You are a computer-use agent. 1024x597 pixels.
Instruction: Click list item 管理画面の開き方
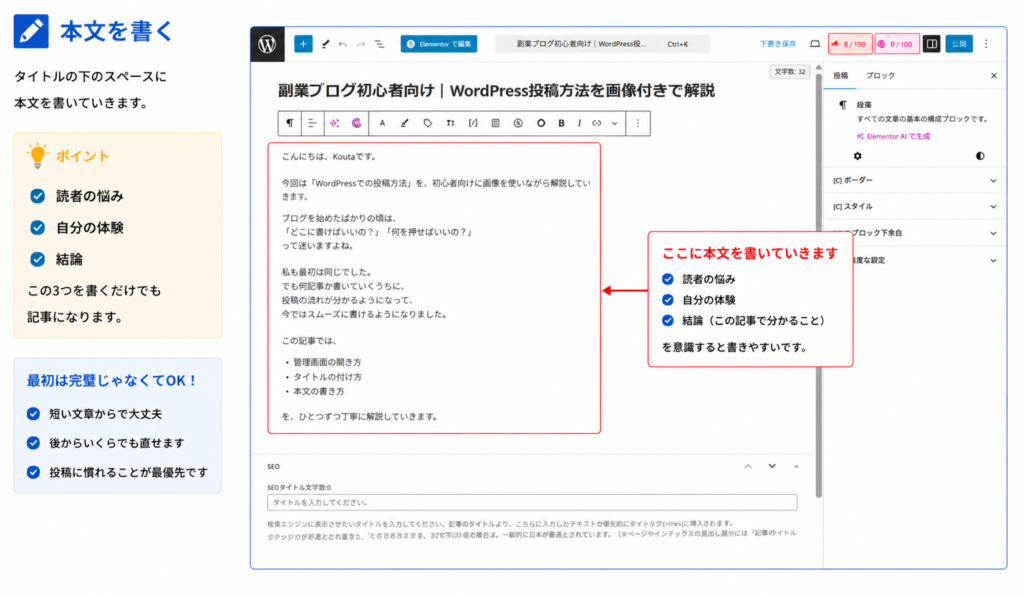click(327, 362)
